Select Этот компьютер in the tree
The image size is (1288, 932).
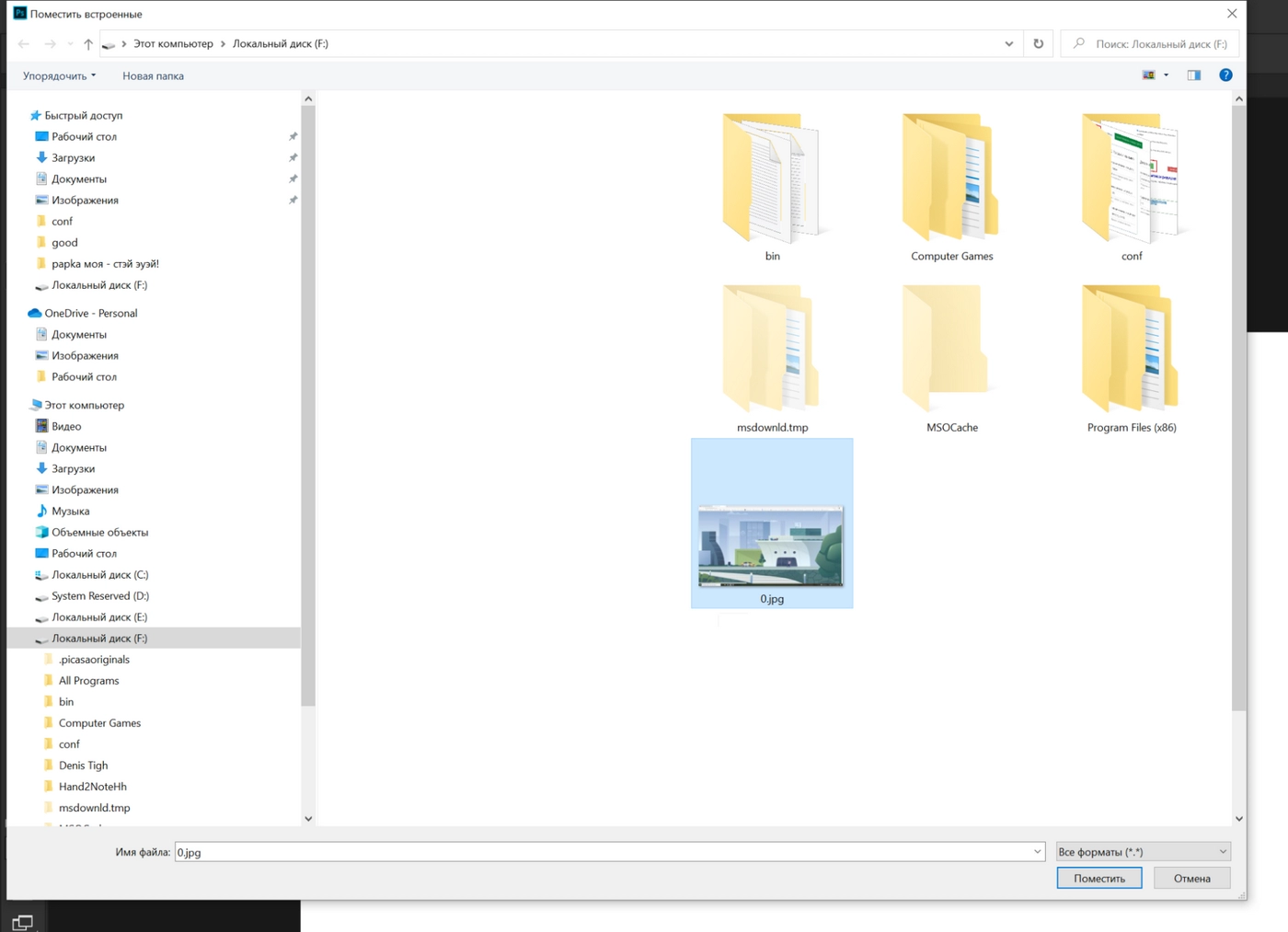[x=85, y=406]
